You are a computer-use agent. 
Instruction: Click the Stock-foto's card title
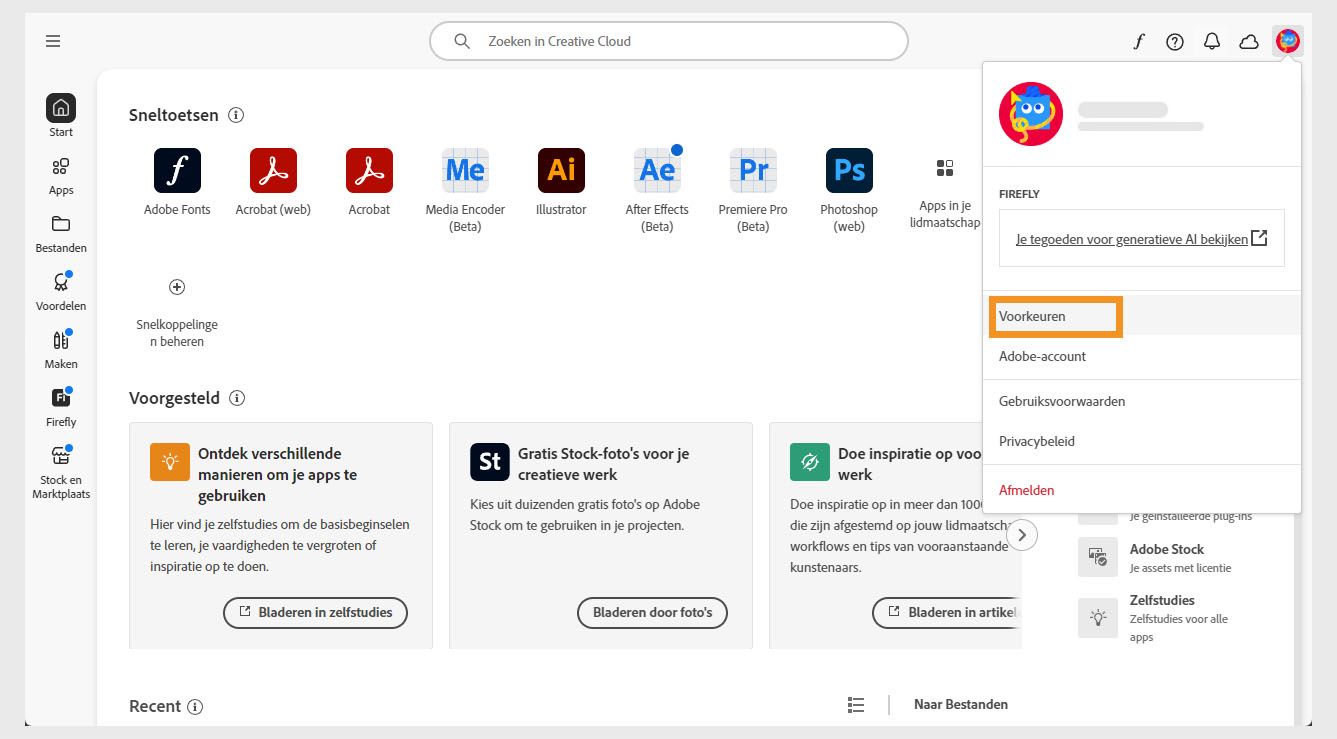pyautogui.click(x=603, y=464)
